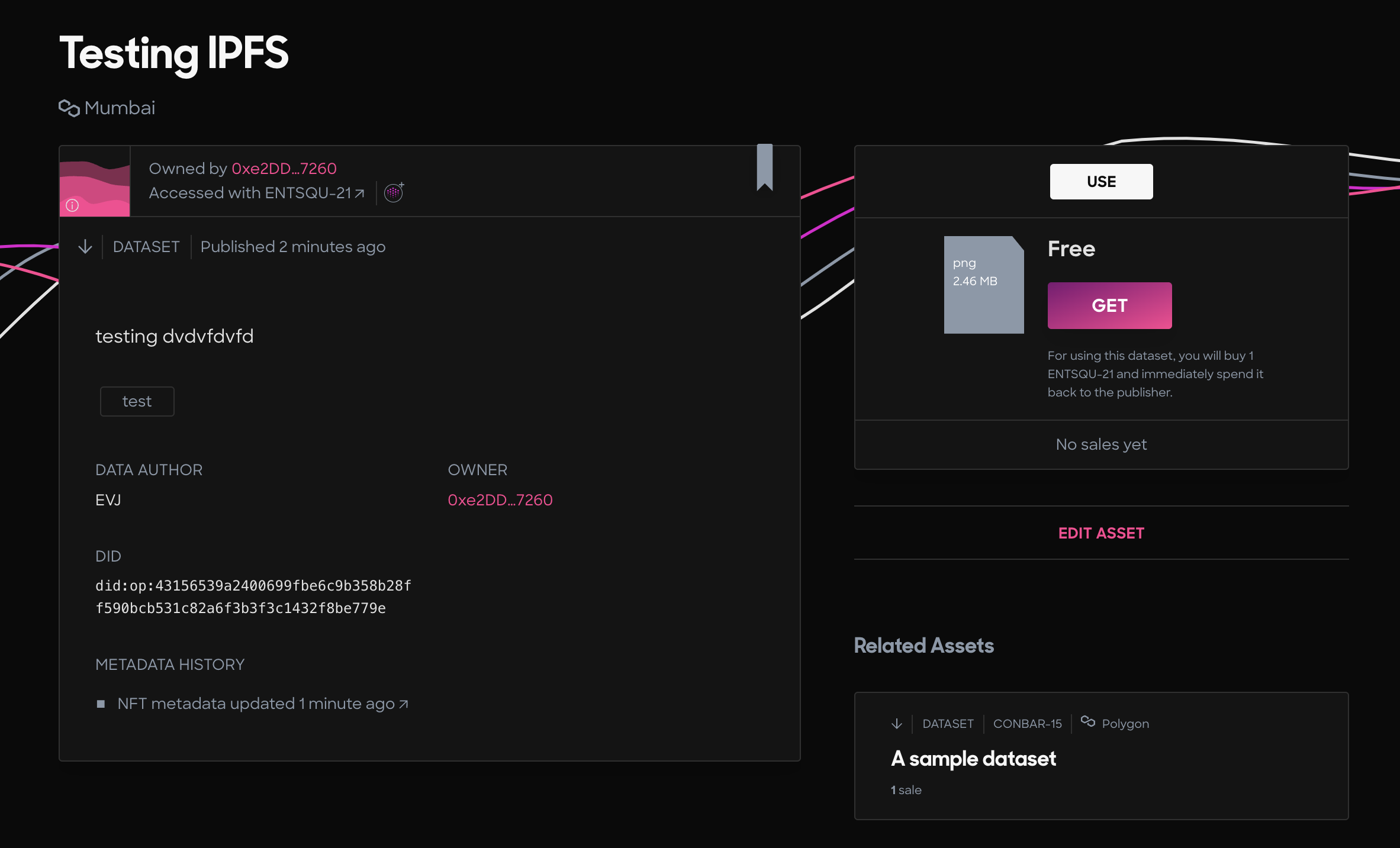Open the A sample dataset related asset
The width and height of the screenshot is (1400, 848).
tap(973, 759)
